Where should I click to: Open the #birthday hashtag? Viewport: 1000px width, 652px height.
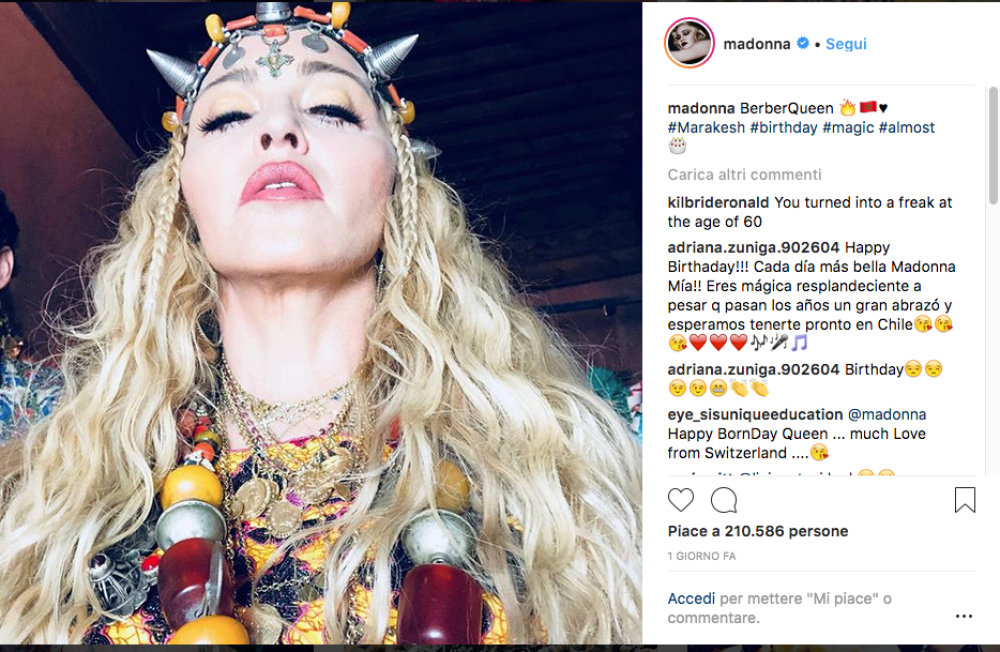pos(783,127)
